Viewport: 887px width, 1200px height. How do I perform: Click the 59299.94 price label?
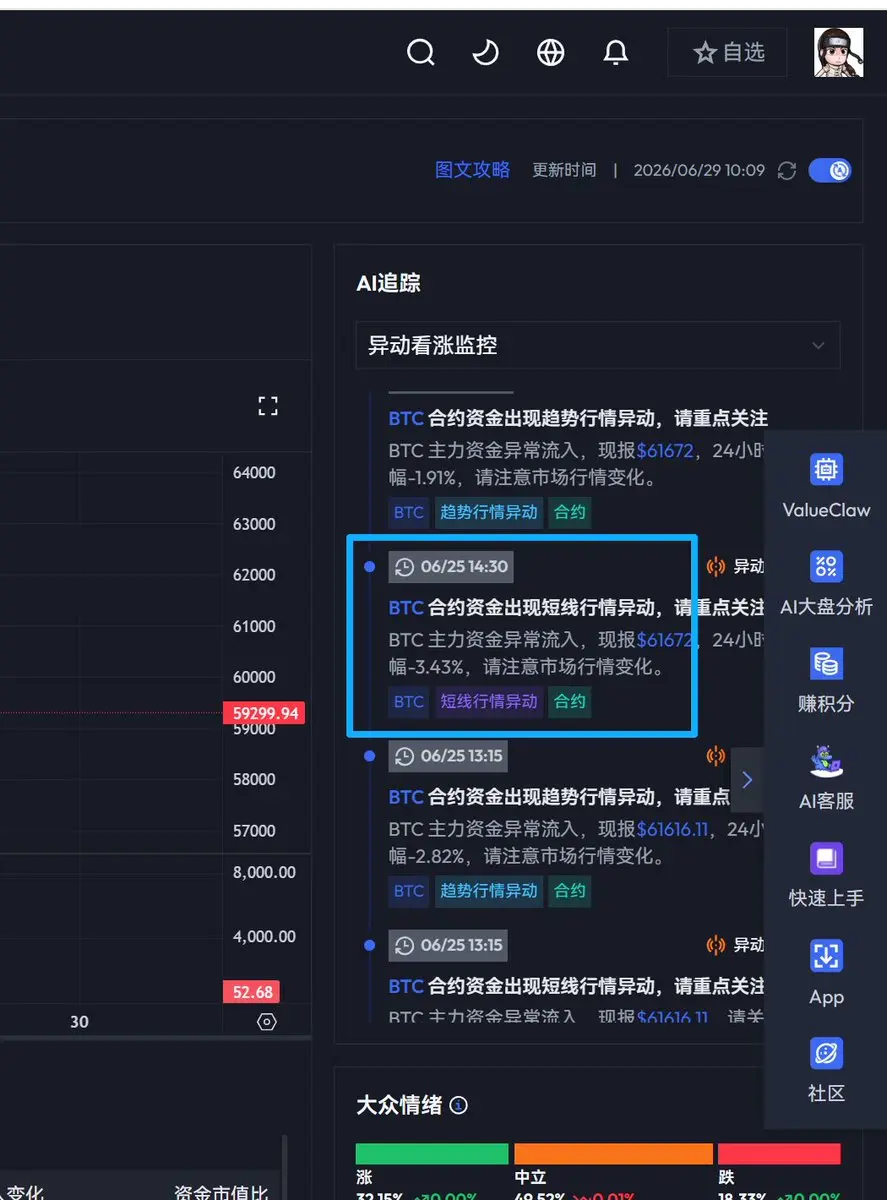pyautogui.click(x=265, y=713)
